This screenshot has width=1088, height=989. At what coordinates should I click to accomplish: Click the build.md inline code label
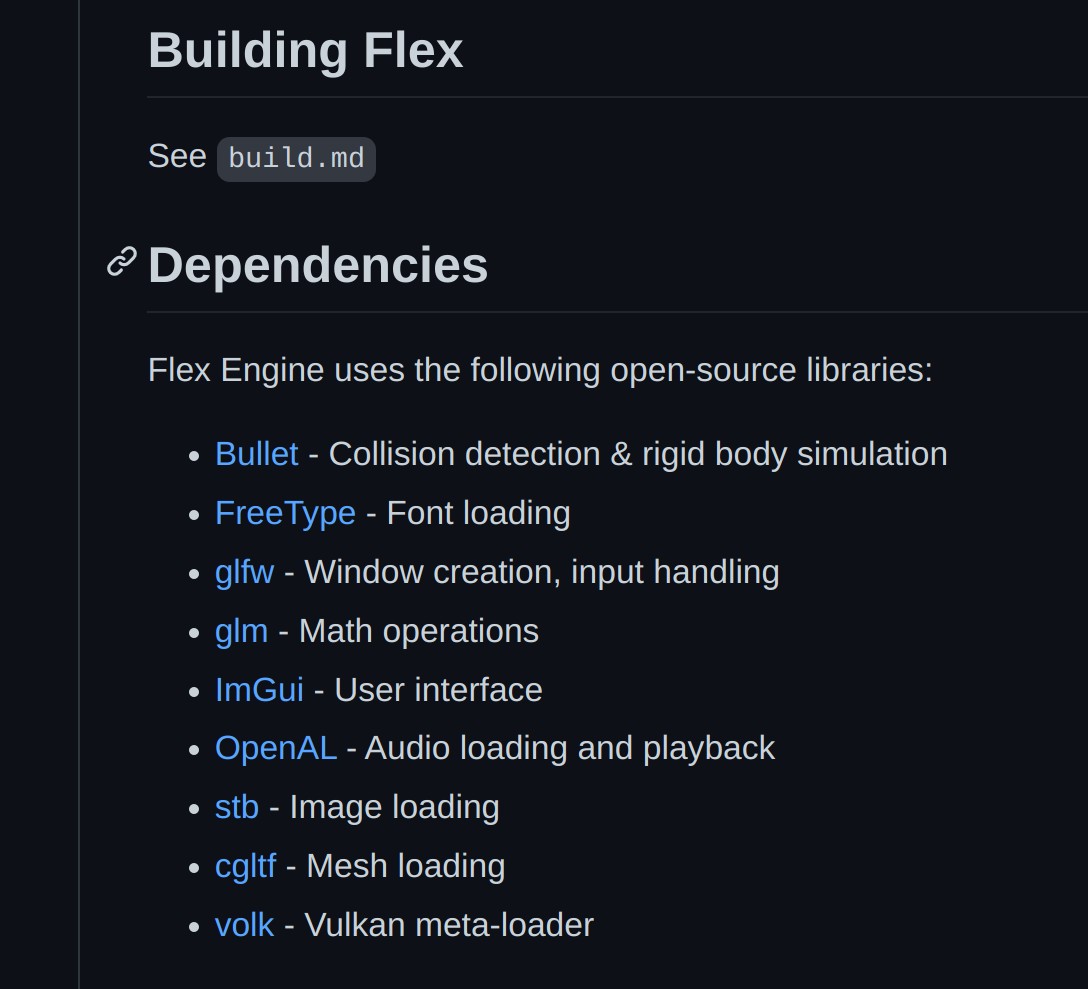click(x=296, y=159)
